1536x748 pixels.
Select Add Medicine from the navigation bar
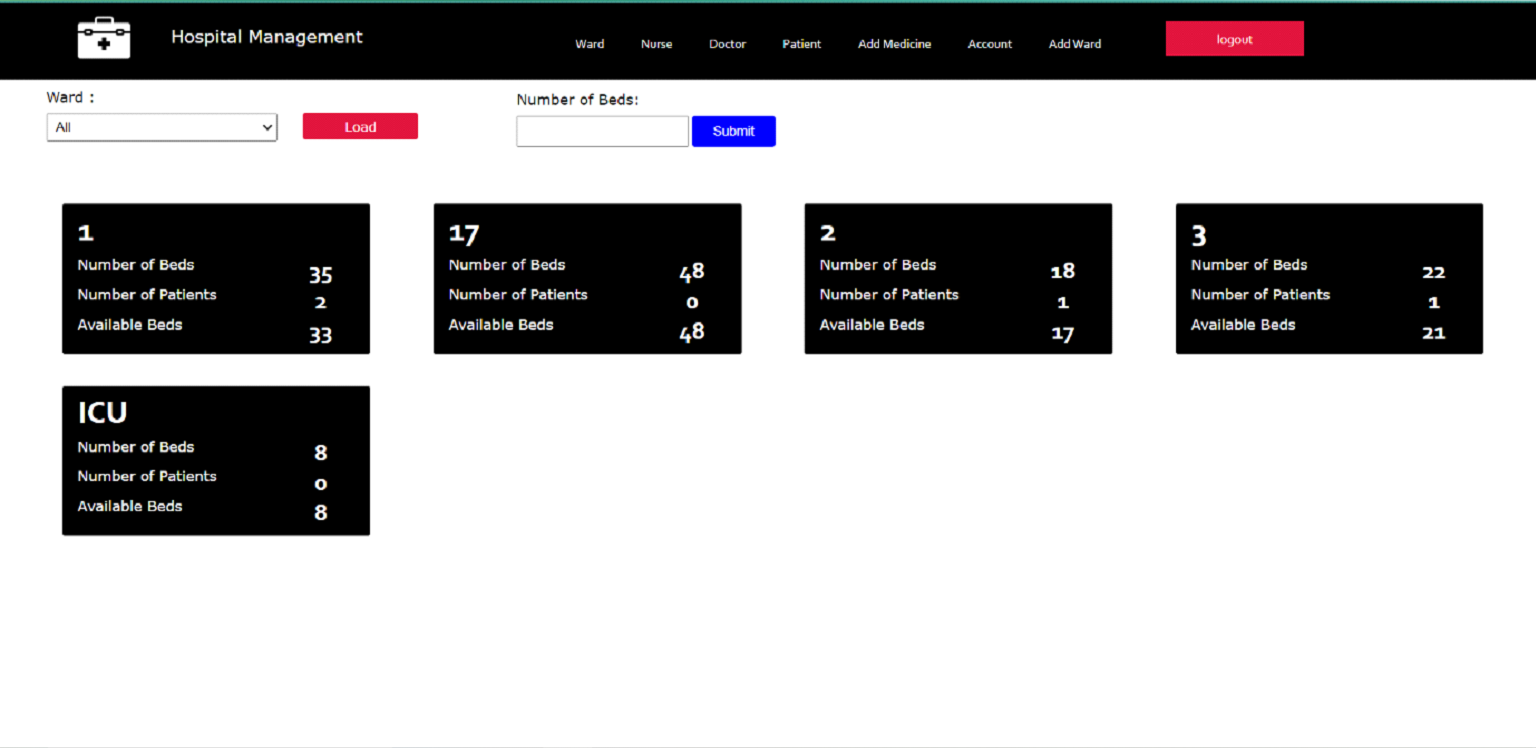(x=894, y=44)
